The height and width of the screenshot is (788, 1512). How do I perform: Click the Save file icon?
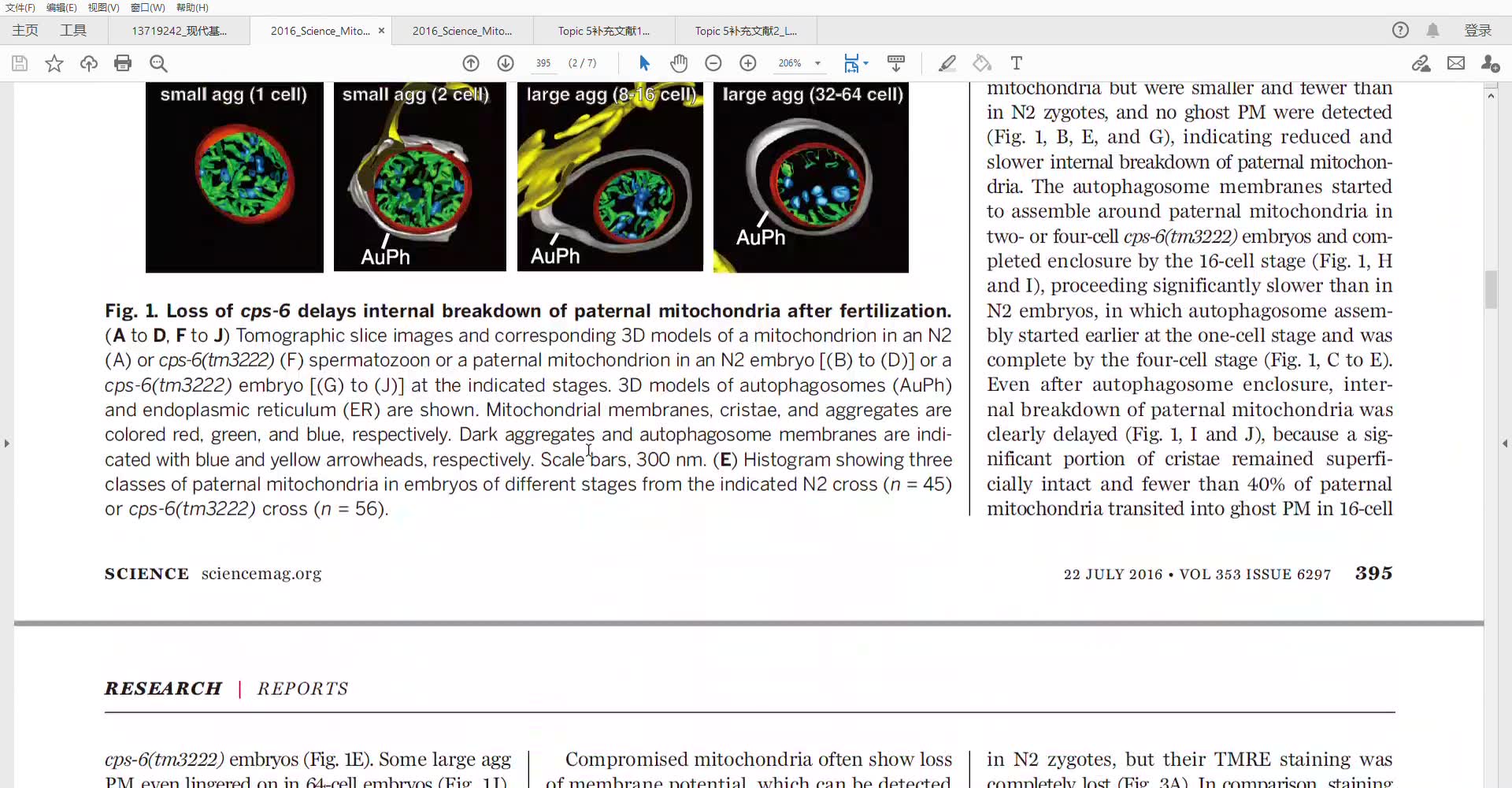(x=20, y=63)
